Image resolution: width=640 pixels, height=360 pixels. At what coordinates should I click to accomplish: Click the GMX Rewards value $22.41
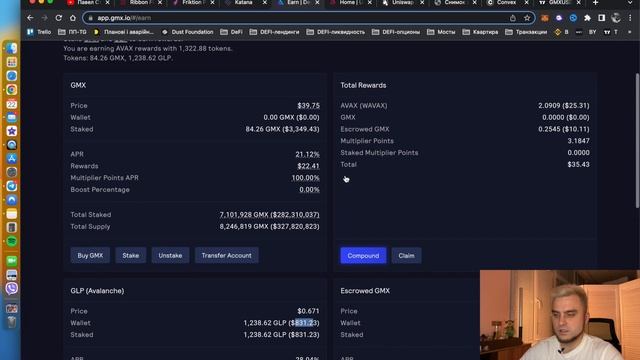coord(309,166)
